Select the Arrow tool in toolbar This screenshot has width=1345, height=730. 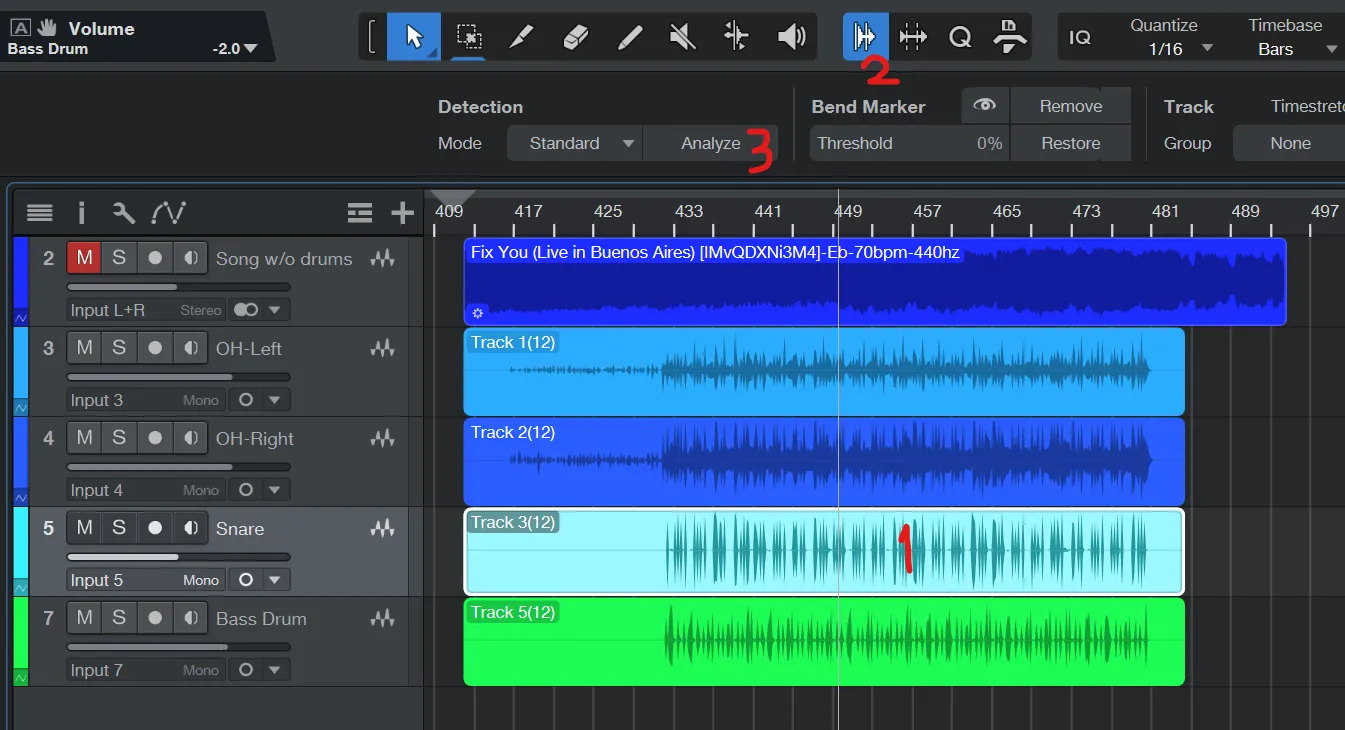point(413,37)
